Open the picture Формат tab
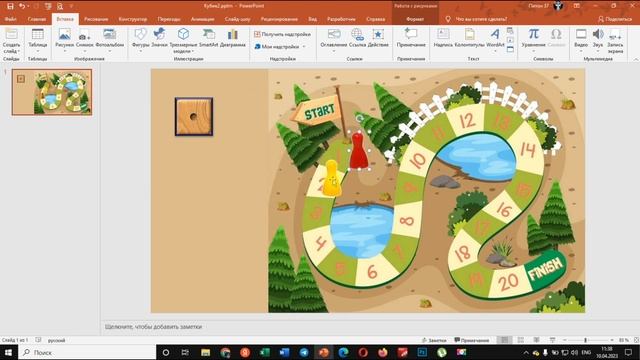 tap(415, 19)
